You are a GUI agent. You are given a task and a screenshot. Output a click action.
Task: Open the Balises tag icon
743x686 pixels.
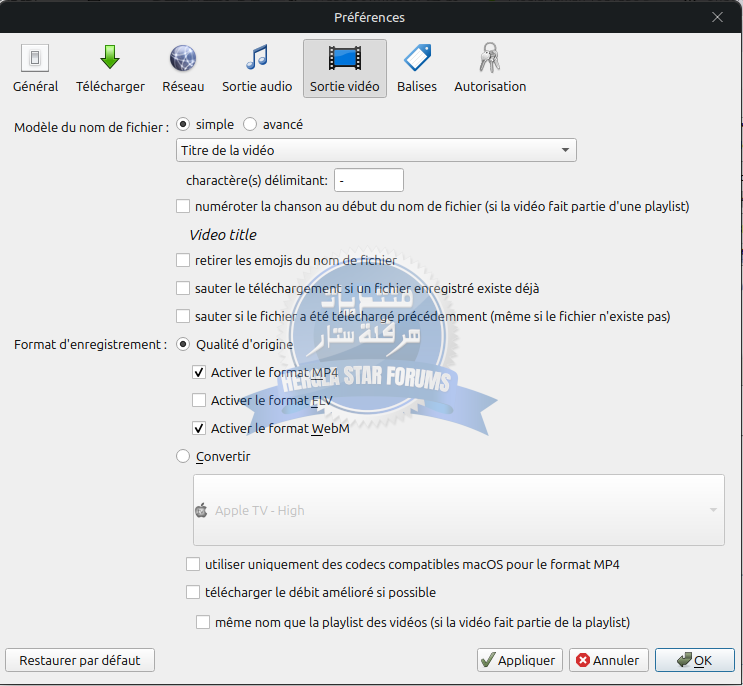point(416,58)
